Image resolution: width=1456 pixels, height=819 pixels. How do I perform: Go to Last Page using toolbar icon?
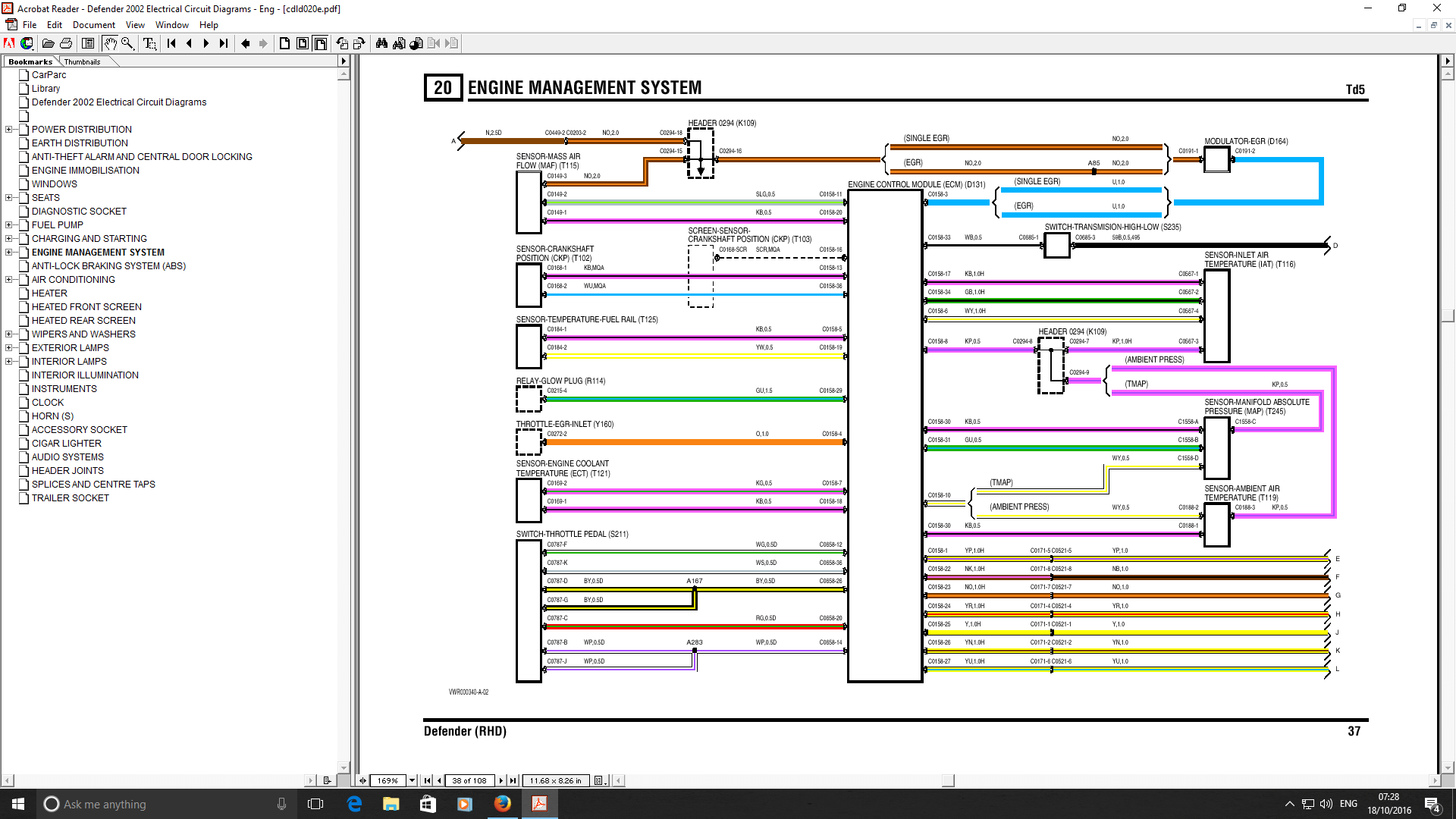pyautogui.click(x=224, y=43)
